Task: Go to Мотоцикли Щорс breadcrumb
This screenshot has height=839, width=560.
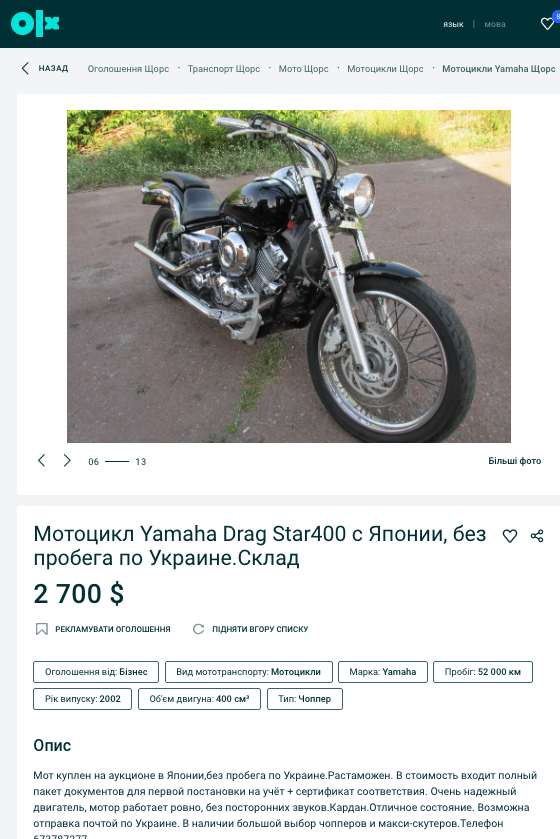Action: [x=385, y=68]
